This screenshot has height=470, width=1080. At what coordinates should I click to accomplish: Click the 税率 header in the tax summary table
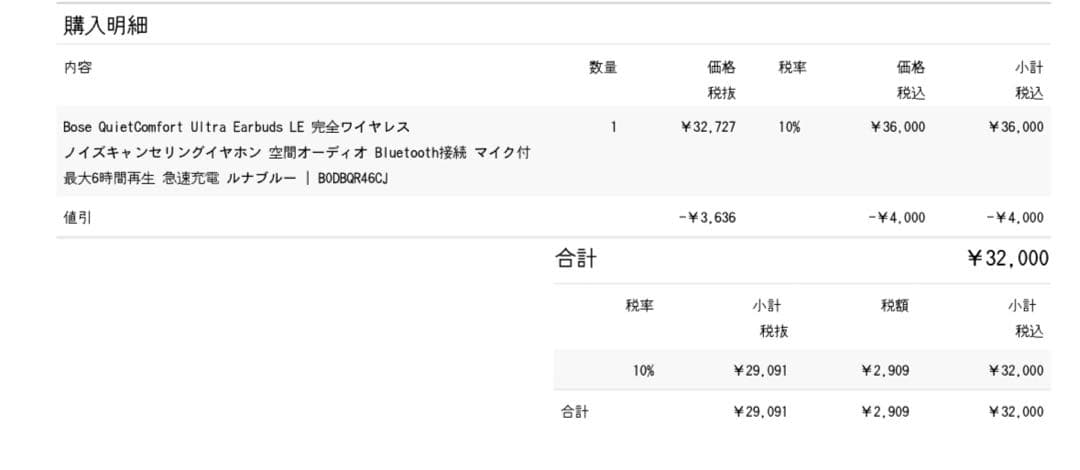pyautogui.click(x=640, y=306)
